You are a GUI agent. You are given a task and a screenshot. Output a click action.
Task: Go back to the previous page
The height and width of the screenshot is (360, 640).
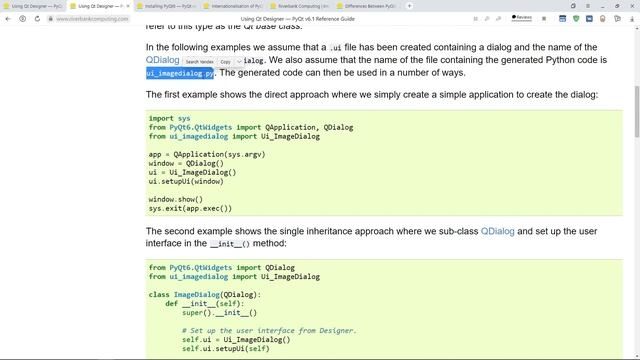pos(8,19)
